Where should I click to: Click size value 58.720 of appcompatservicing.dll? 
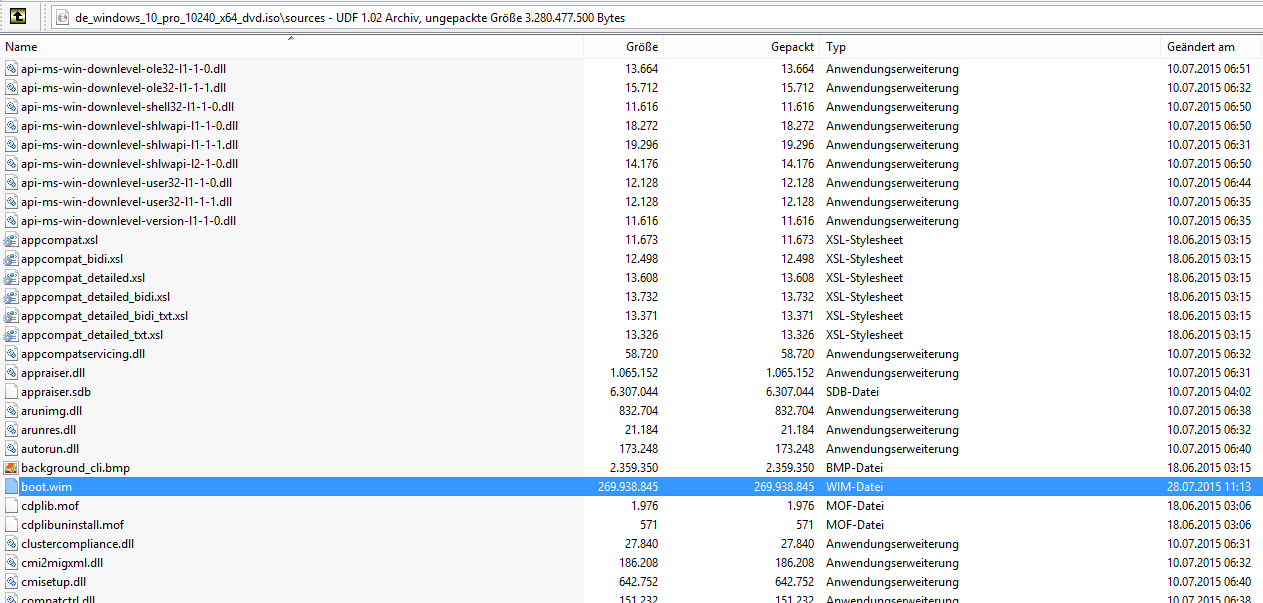[642, 354]
